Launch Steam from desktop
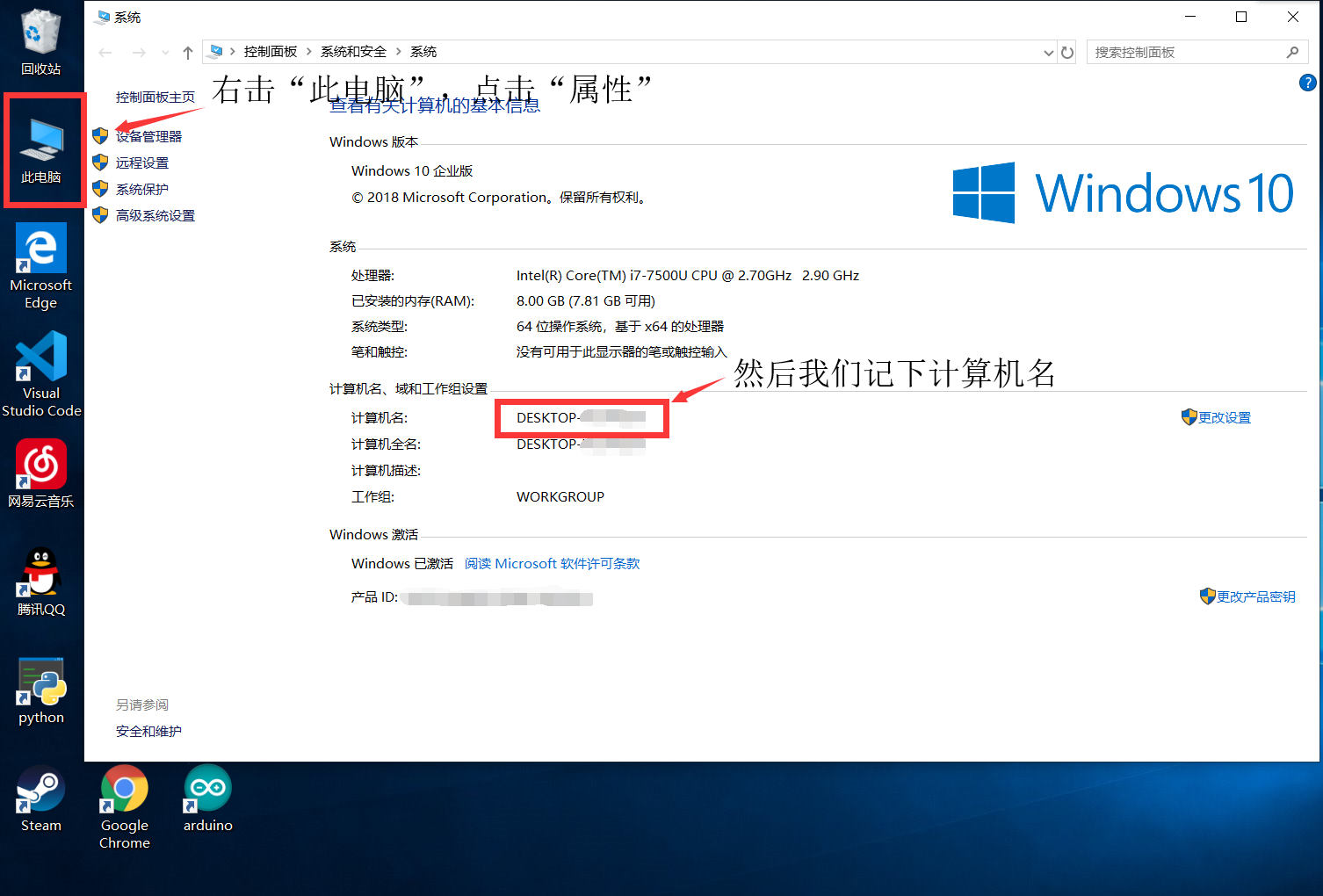 (41, 799)
